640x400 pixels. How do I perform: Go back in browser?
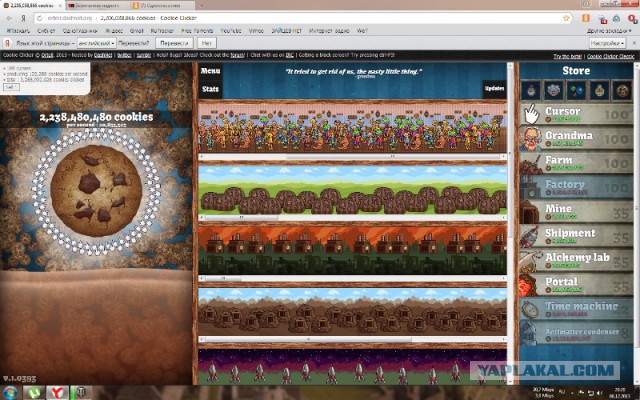[x=9, y=18]
